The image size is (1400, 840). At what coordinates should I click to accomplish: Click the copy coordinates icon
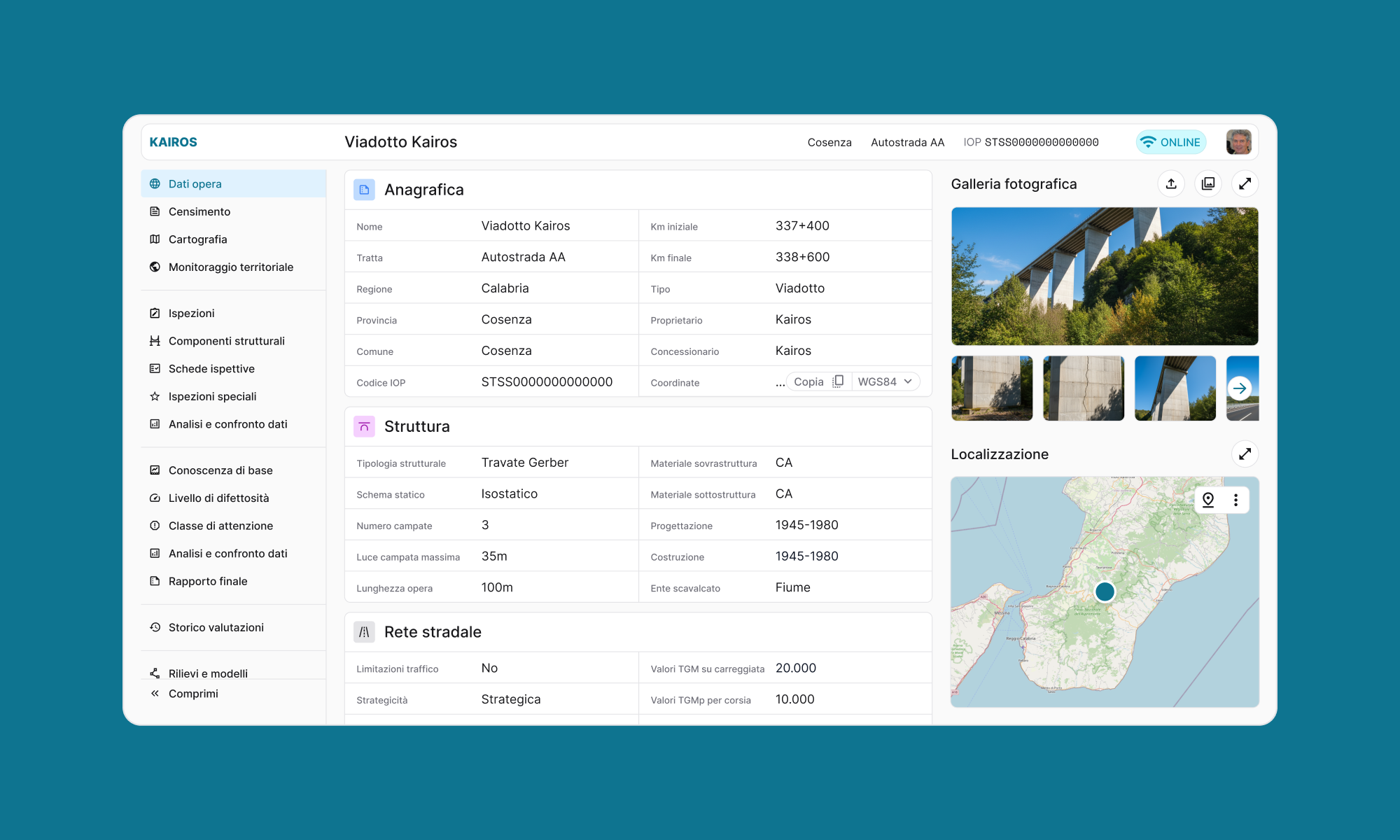(838, 381)
